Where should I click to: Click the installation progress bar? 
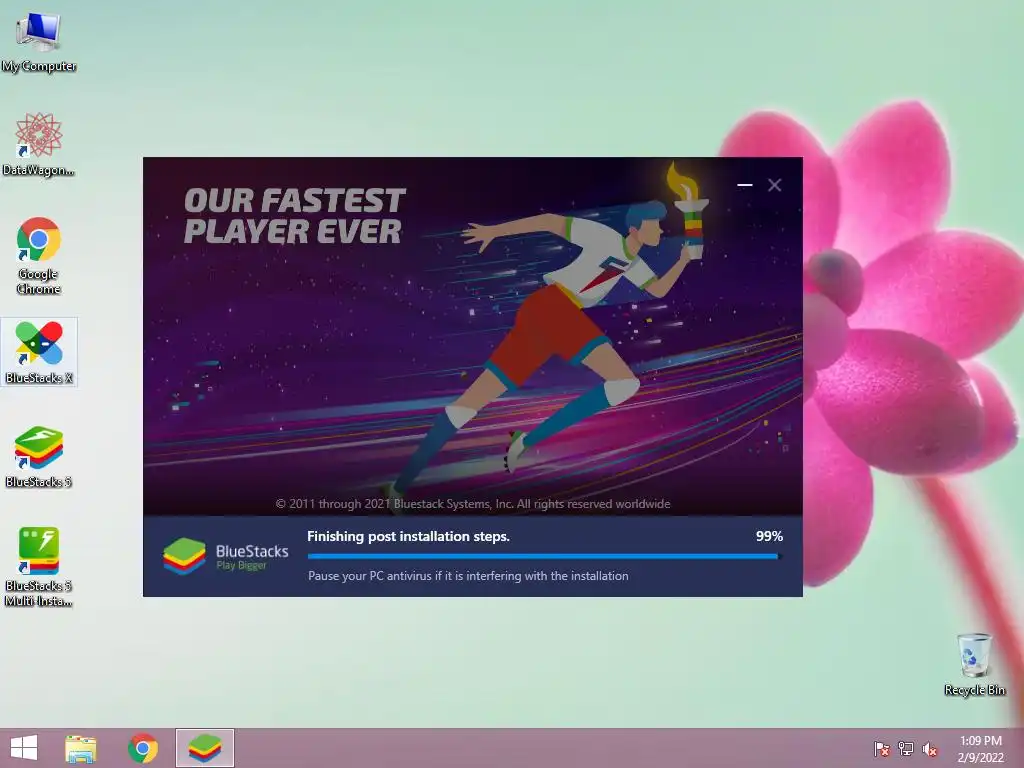pos(543,556)
